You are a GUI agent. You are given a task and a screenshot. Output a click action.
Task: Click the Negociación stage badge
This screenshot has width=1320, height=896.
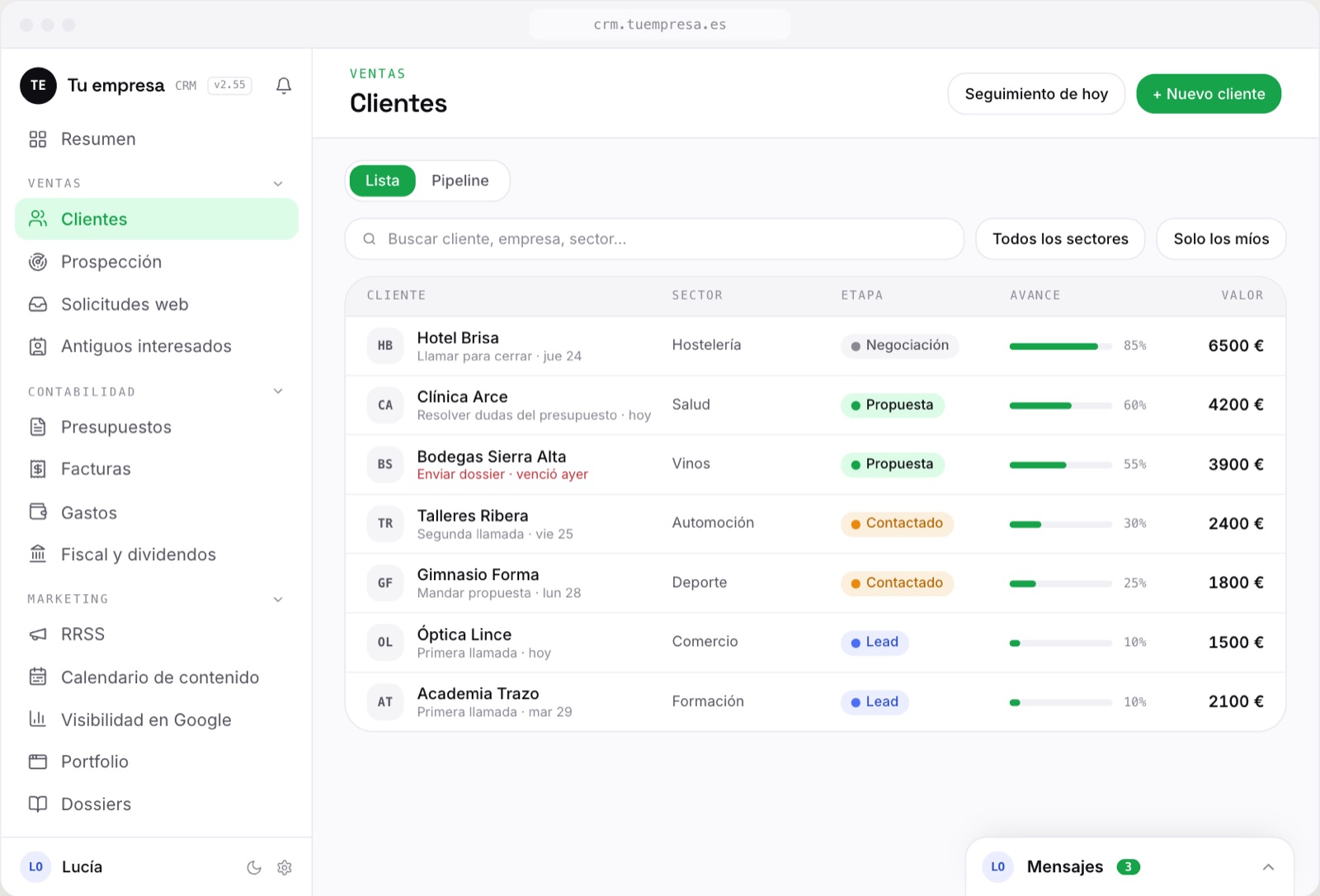coord(900,346)
